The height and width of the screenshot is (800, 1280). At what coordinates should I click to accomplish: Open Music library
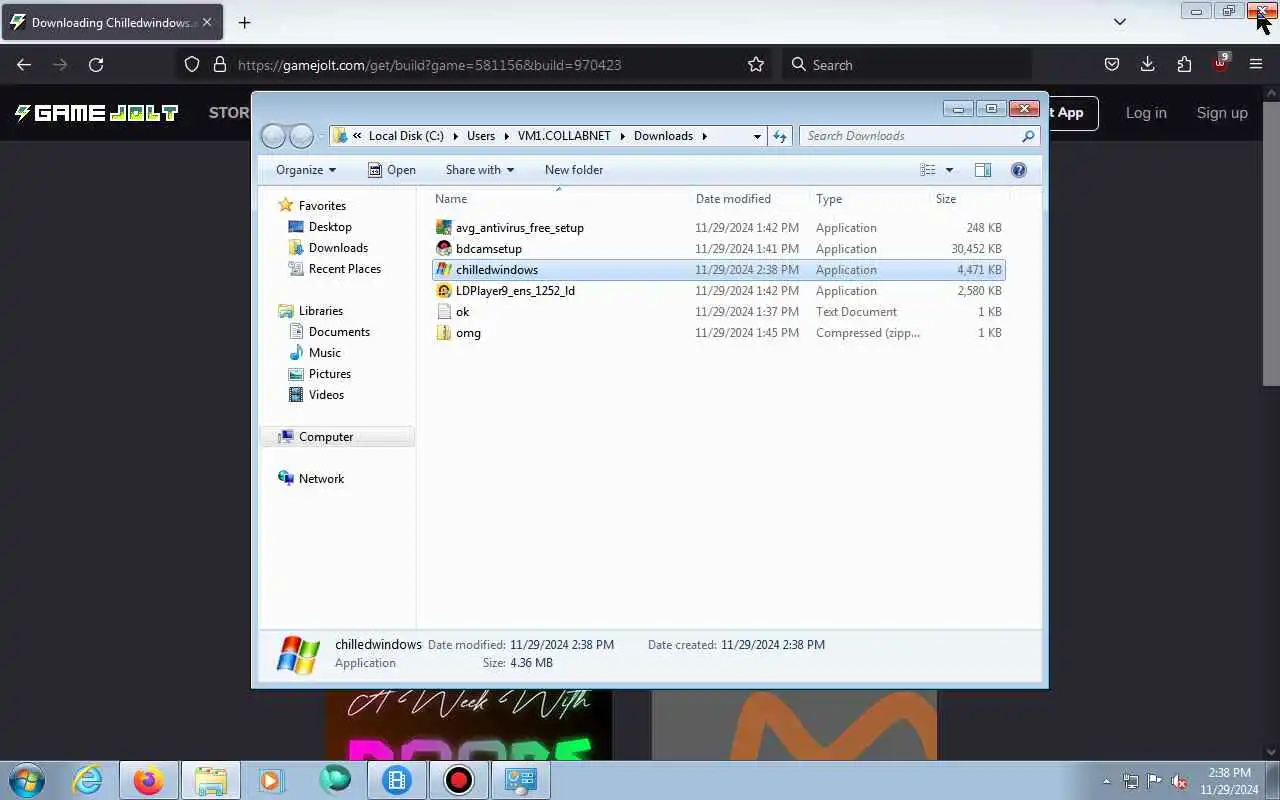[x=324, y=353]
